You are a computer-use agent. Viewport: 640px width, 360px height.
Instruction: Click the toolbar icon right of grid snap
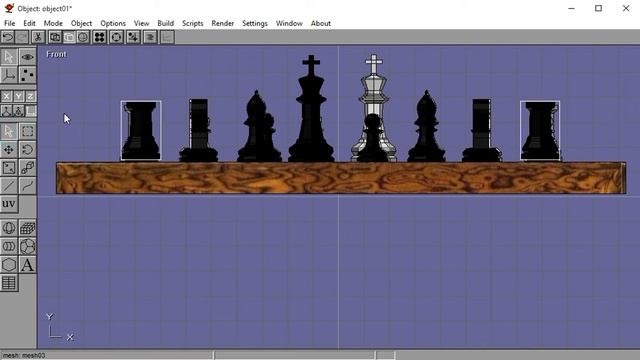pyautogui.click(x=150, y=37)
